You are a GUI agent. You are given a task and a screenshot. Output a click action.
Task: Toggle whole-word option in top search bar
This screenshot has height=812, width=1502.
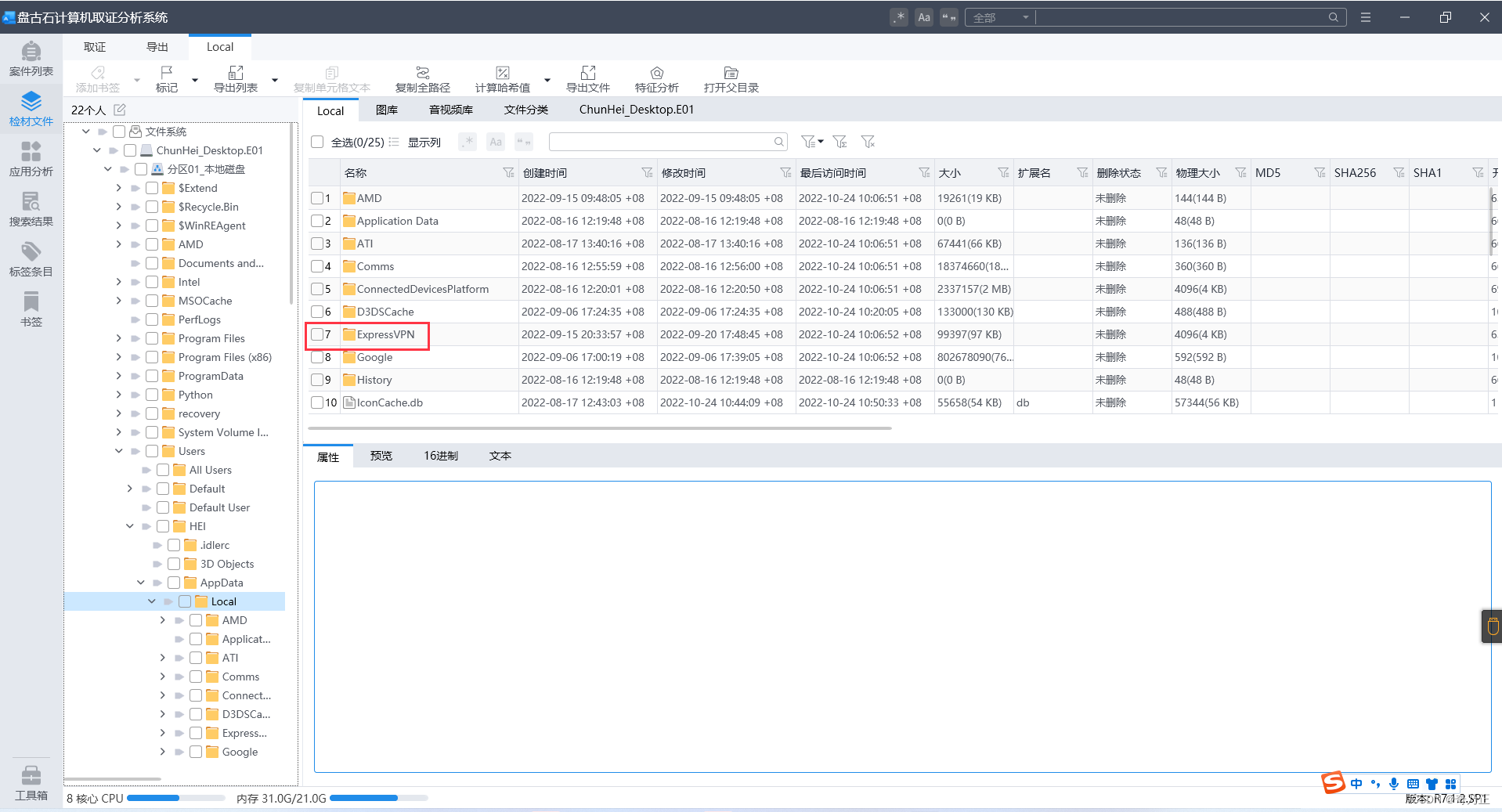(949, 17)
